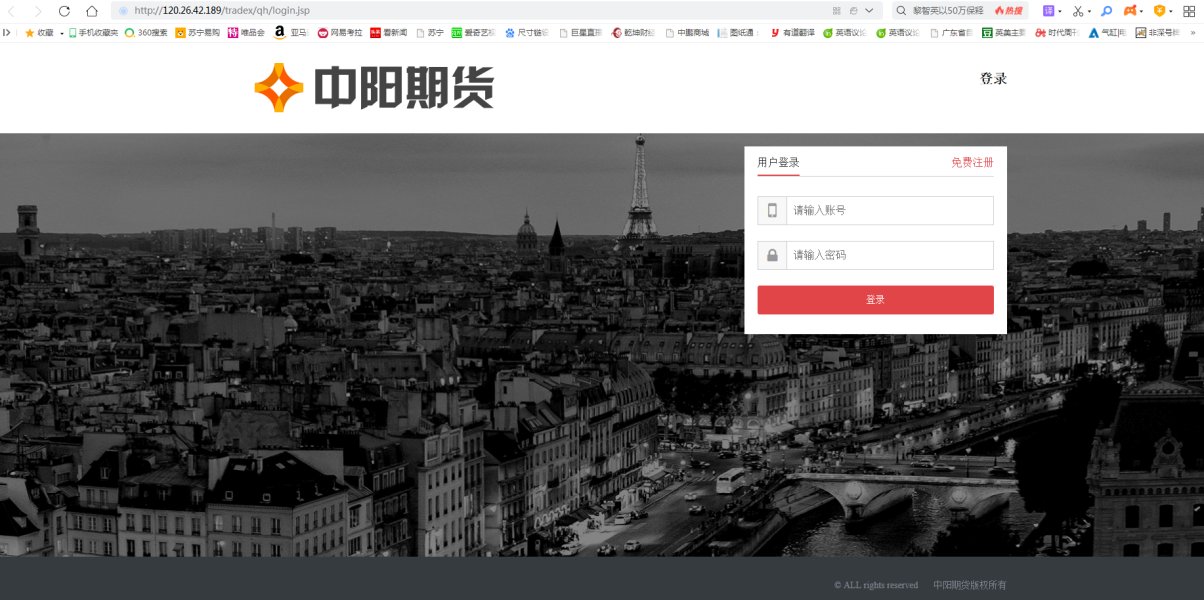Open the 苏宁易购 bookmark
The image size is (1204, 600).
point(197,32)
